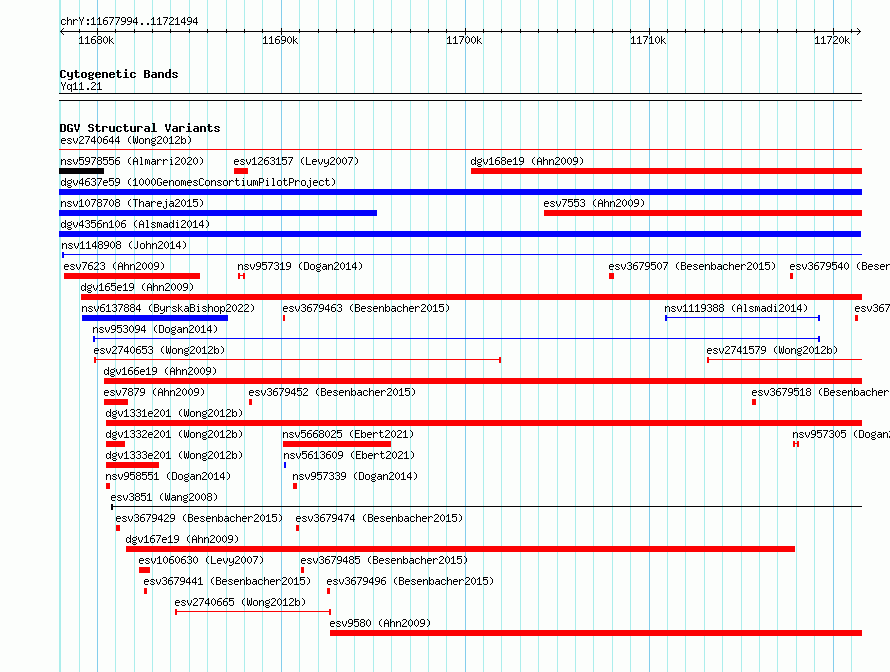This screenshot has width=890, height=672.
Task: Click the dgv1333e201 (Wong2012b) label
Action: click(x=174, y=455)
